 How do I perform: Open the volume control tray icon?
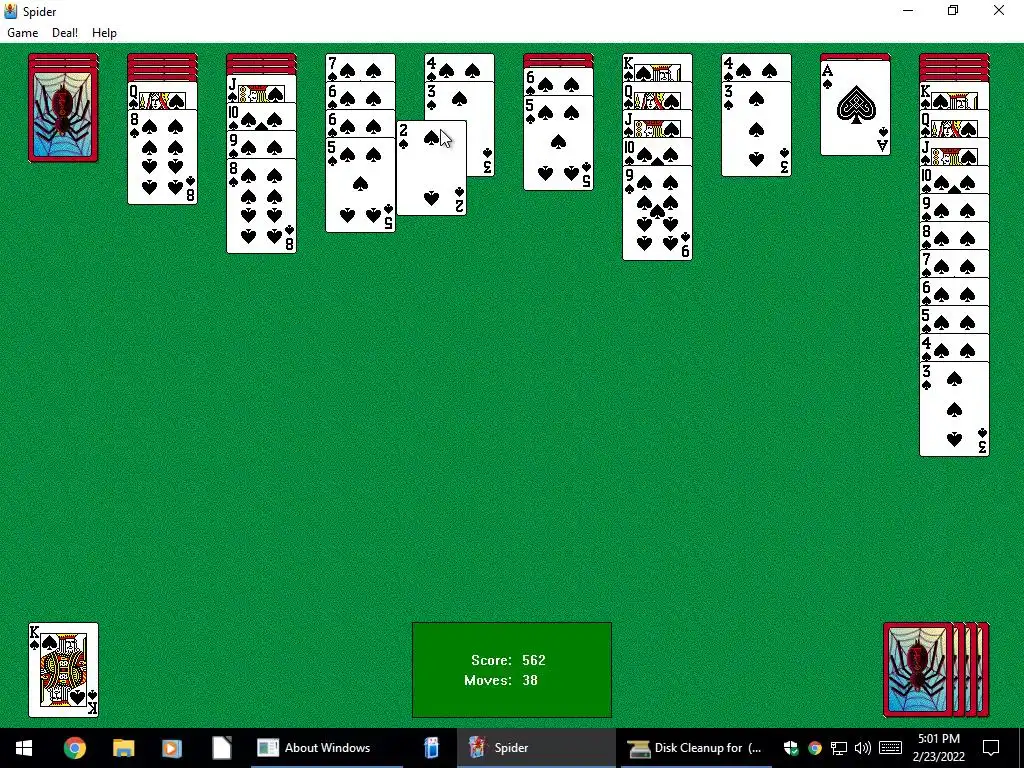pos(863,748)
